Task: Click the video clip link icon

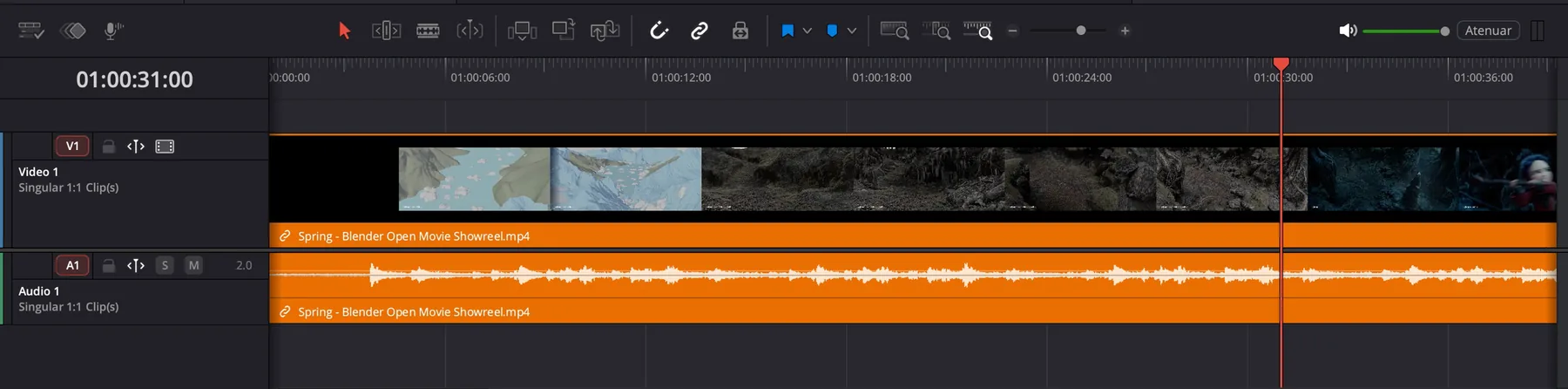Action: pyautogui.click(x=285, y=235)
